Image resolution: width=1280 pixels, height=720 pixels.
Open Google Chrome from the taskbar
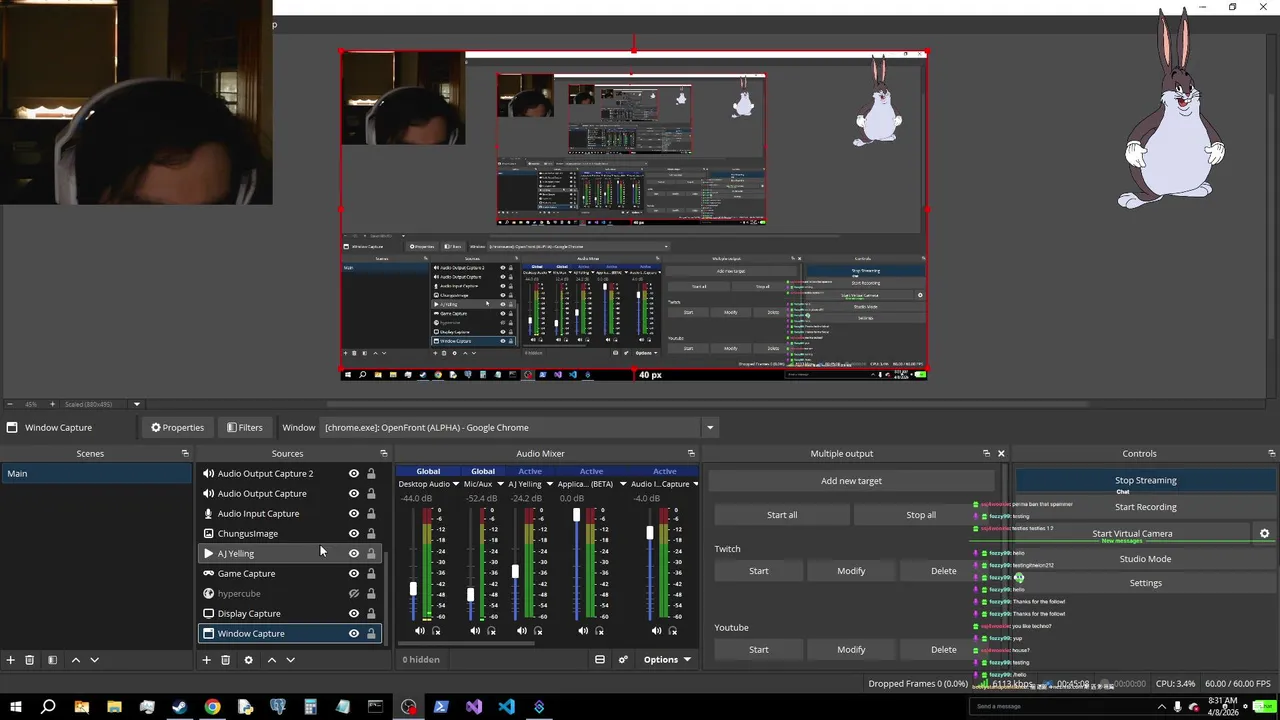point(212,707)
